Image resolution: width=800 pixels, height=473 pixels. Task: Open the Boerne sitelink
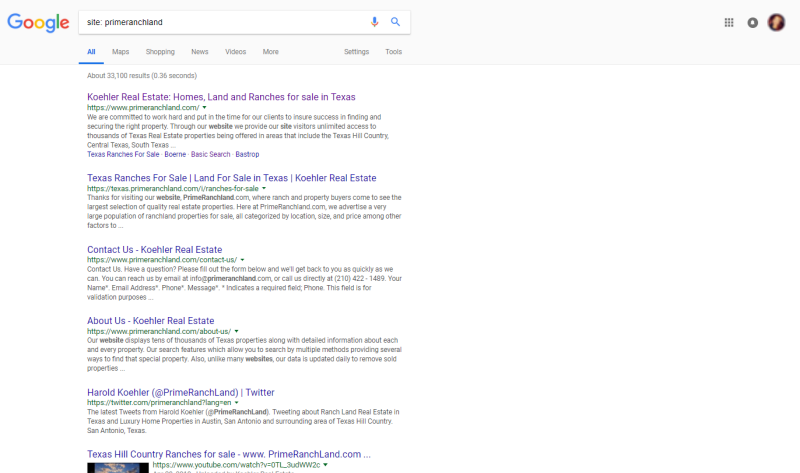(175, 154)
